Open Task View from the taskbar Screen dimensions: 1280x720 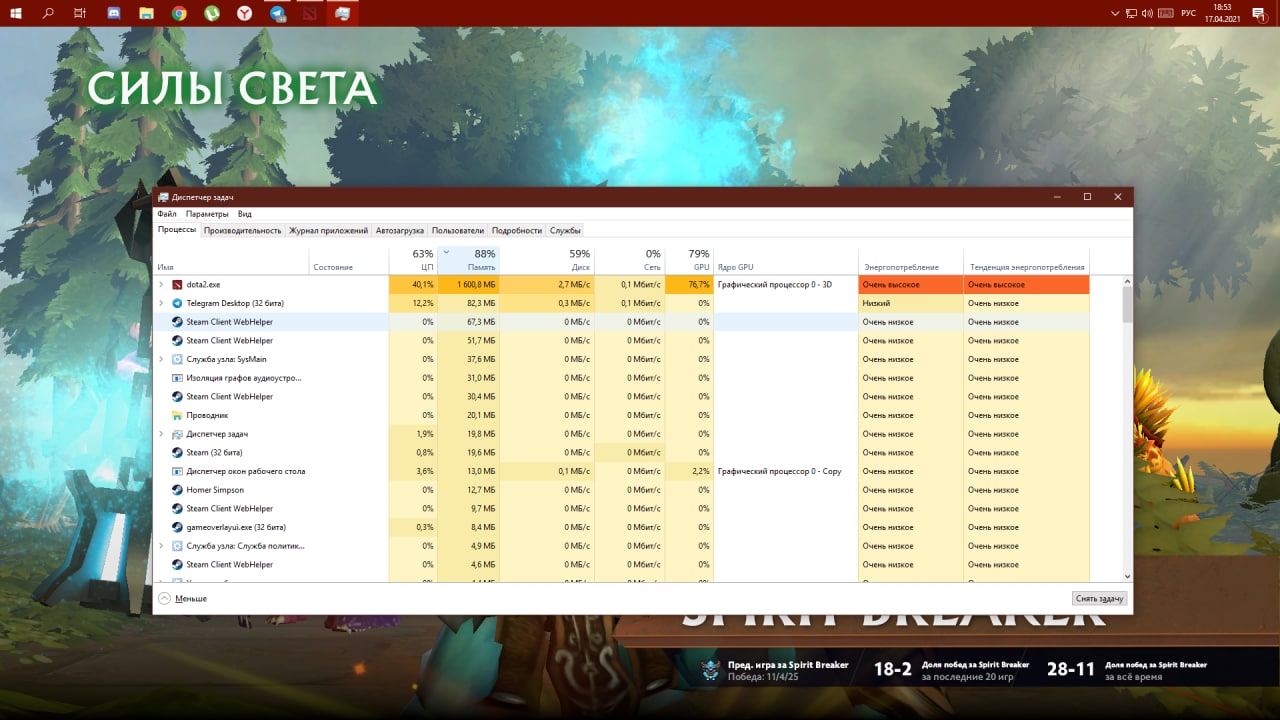pos(81,14)
